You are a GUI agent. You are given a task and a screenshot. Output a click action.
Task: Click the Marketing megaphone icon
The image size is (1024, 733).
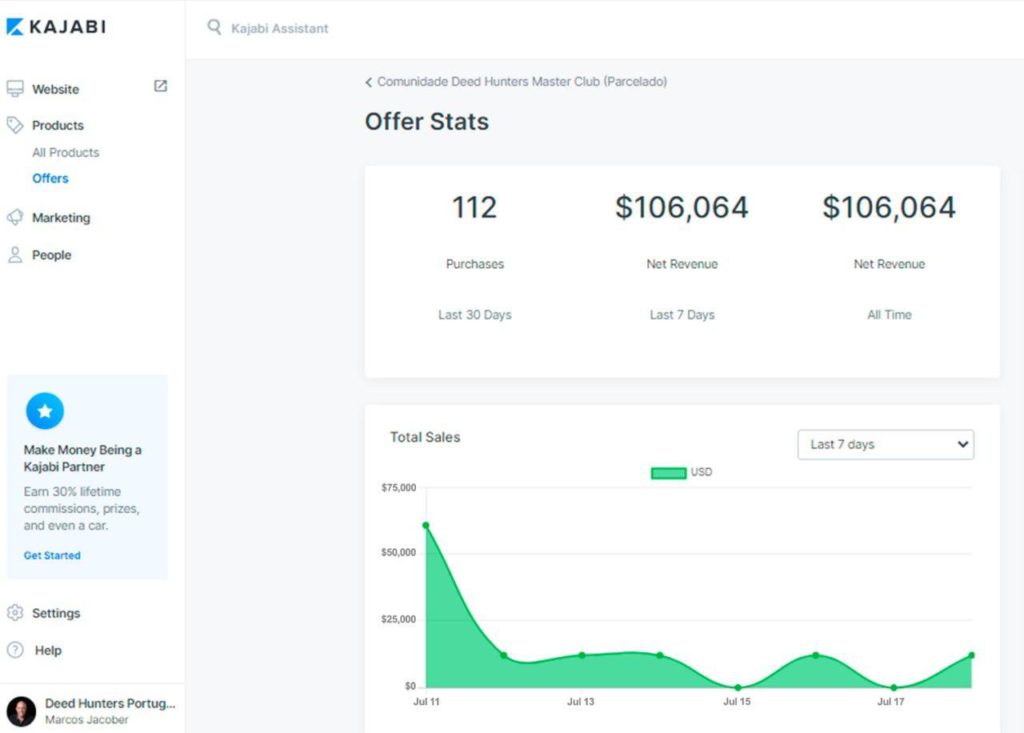click(x=15, y=218)
